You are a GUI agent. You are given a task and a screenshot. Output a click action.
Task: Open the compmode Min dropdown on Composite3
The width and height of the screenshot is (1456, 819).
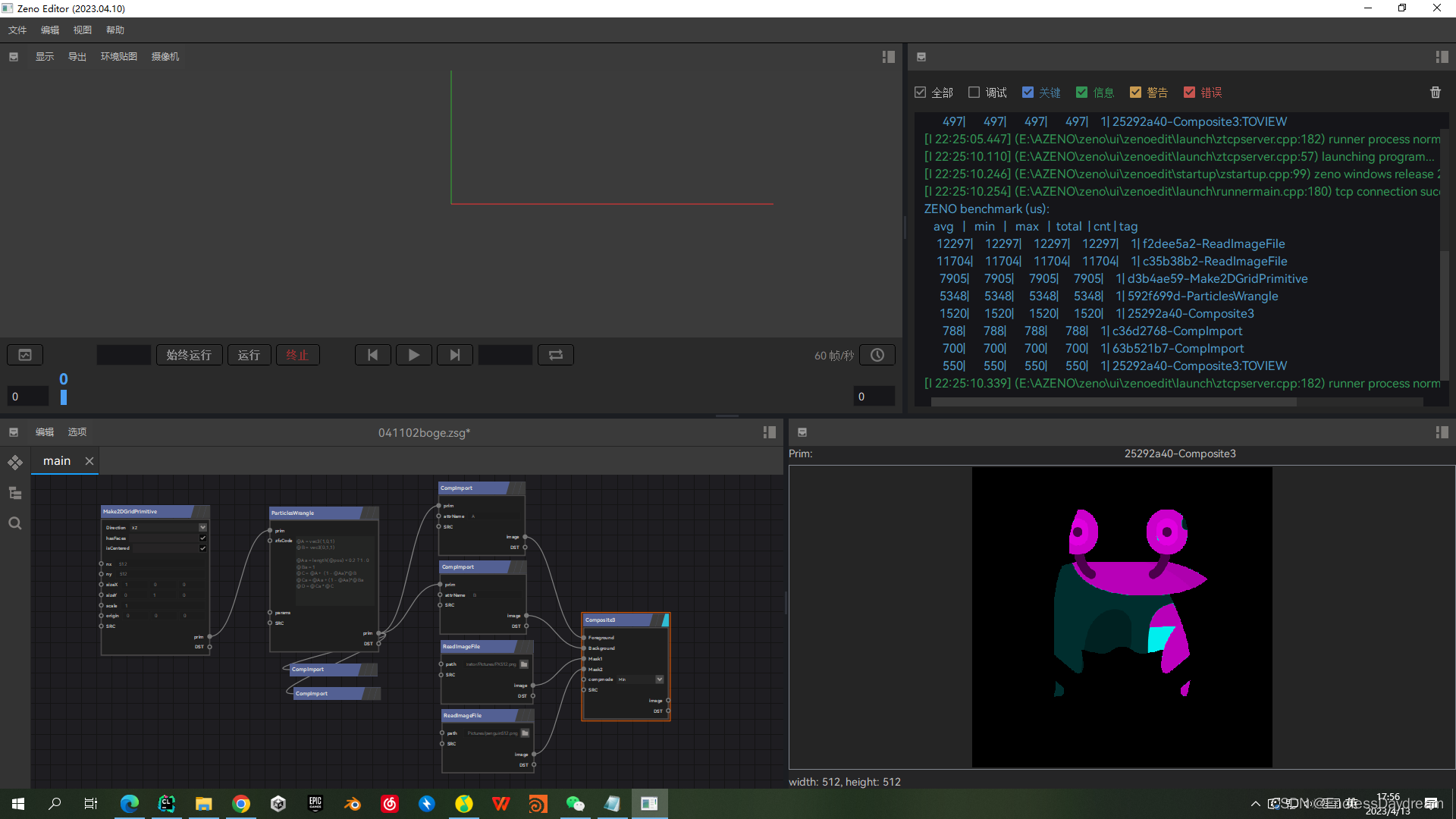[658, 679]
